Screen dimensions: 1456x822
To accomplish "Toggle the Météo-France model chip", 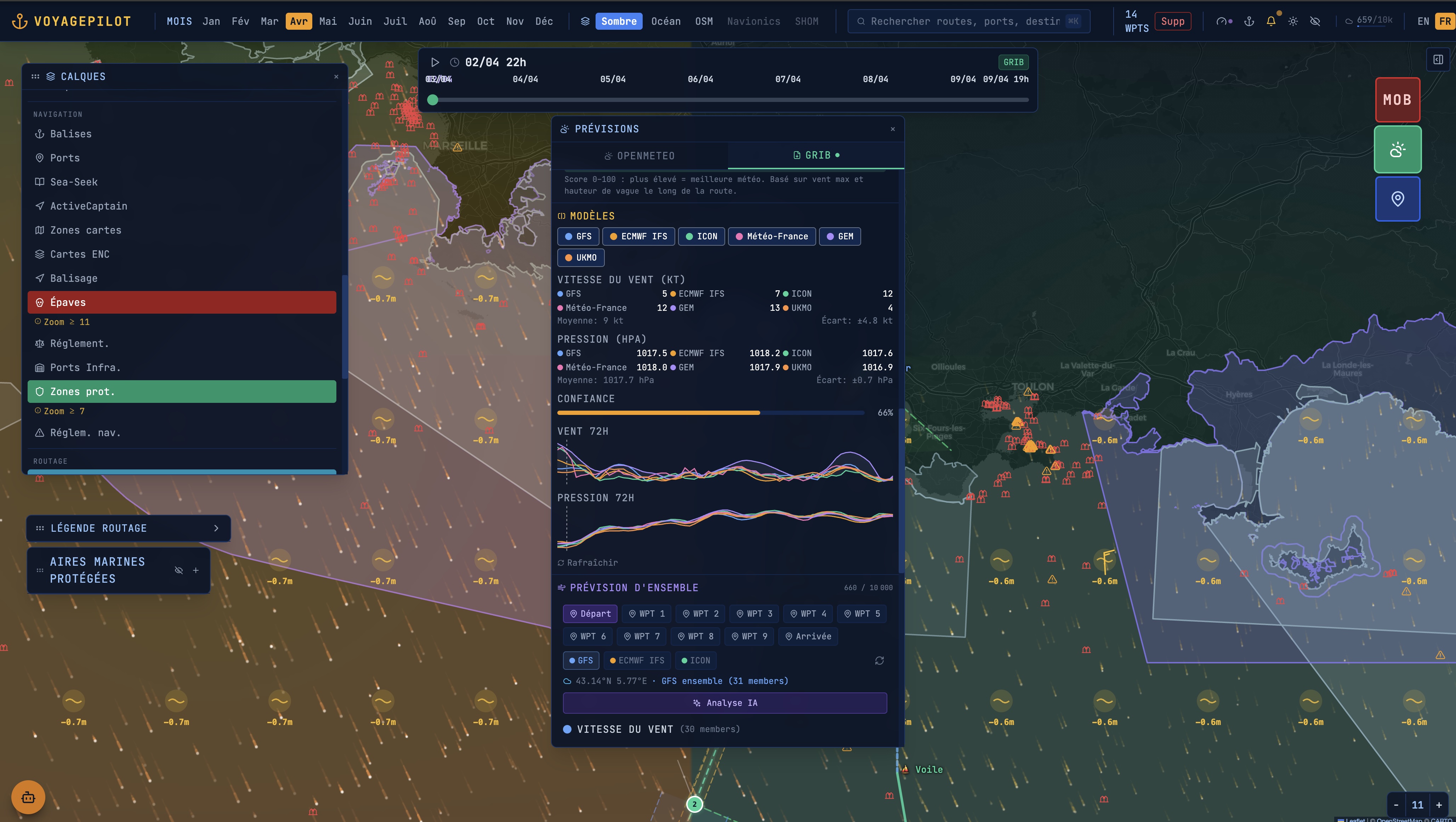I will pyautogui.click(x=772, y=236).
